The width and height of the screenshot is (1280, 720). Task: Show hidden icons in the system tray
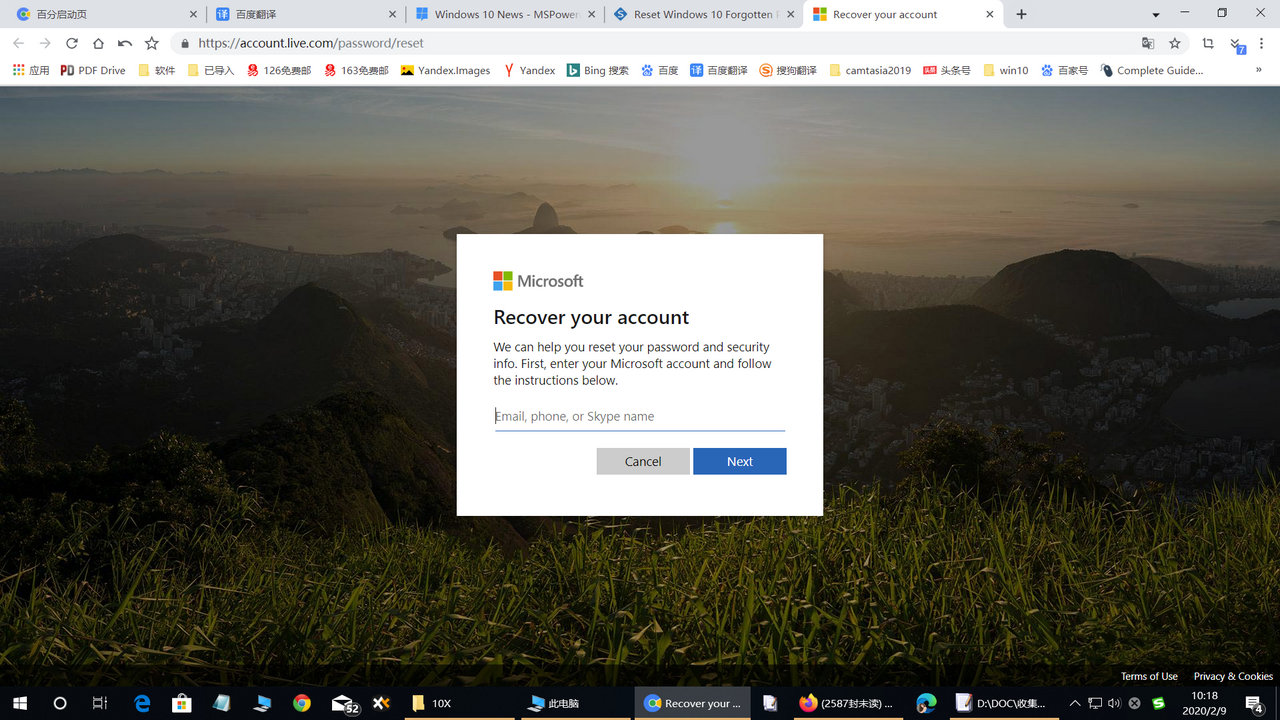click(1074, 703)
